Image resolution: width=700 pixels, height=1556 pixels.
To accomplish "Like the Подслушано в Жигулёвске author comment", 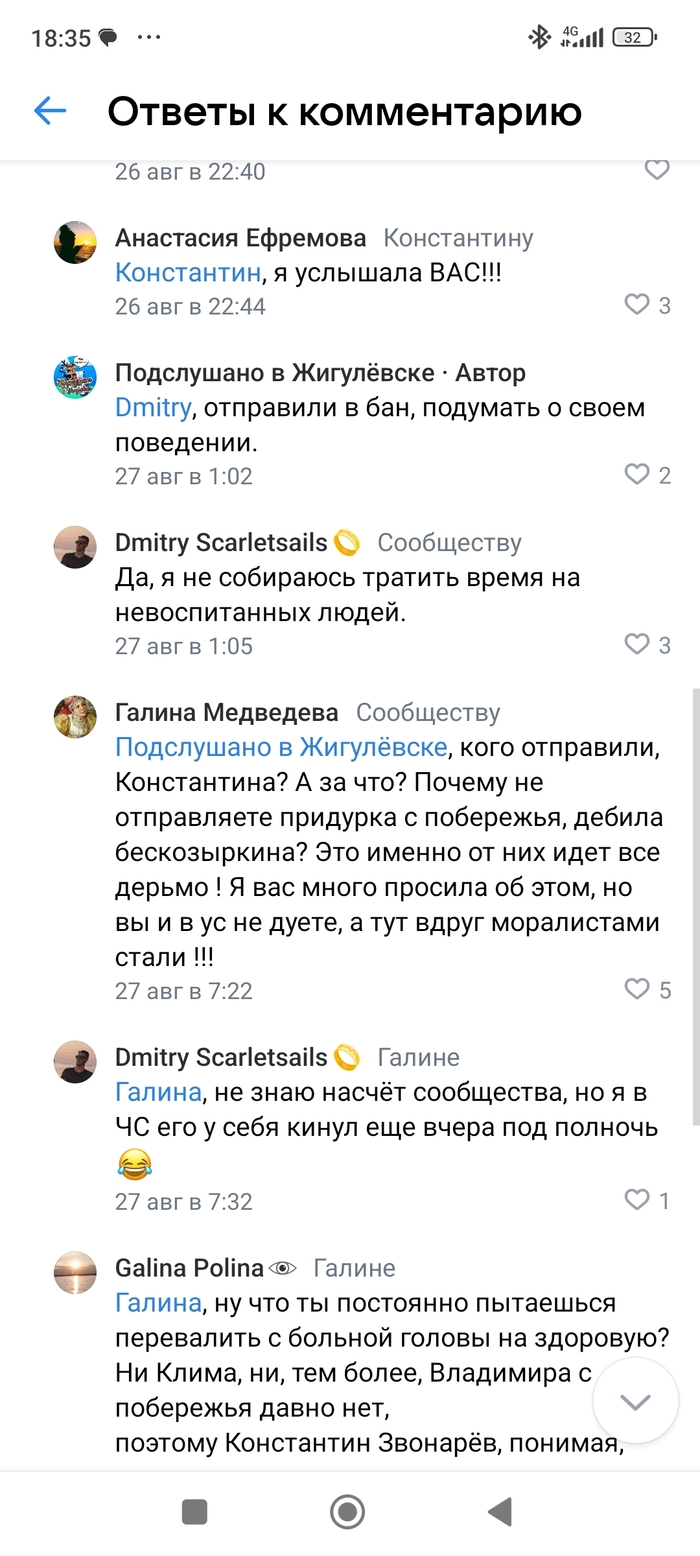I will click(637, 475).
